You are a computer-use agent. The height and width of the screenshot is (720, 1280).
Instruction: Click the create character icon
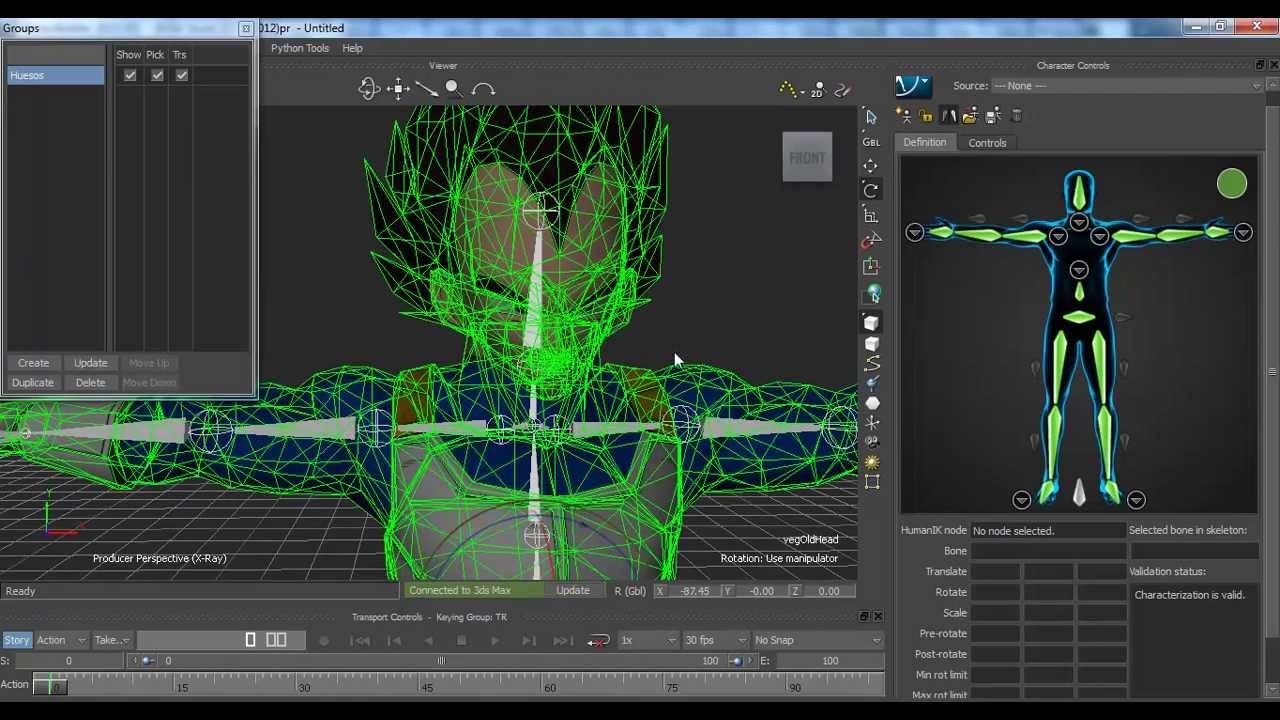903,116
